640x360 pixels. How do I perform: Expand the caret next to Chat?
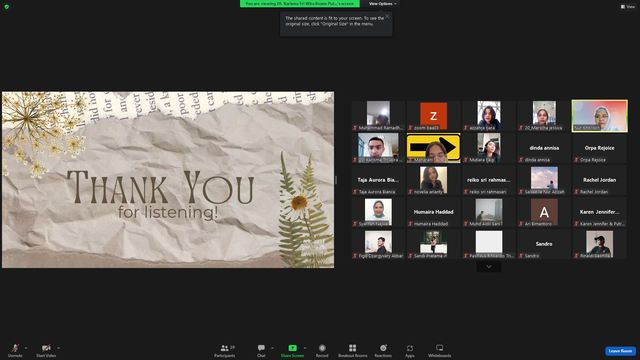point(272,348)
